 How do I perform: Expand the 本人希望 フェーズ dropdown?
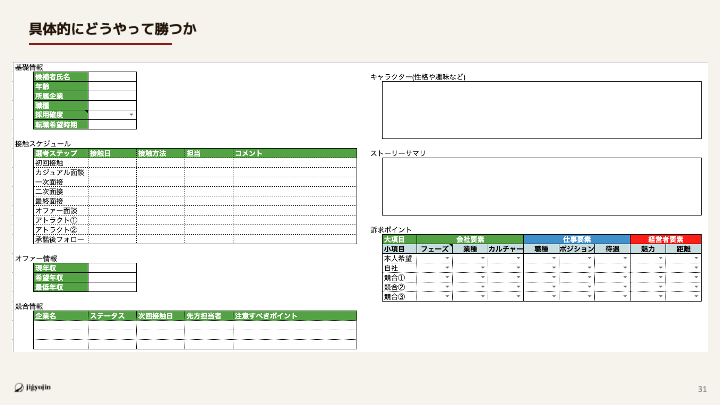point(447,259)
